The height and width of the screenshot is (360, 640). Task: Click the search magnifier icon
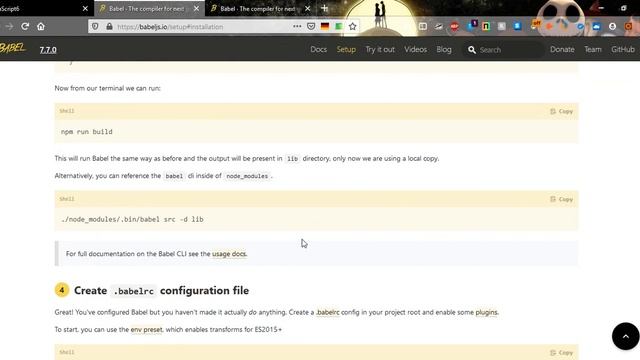tap(472, 50)
